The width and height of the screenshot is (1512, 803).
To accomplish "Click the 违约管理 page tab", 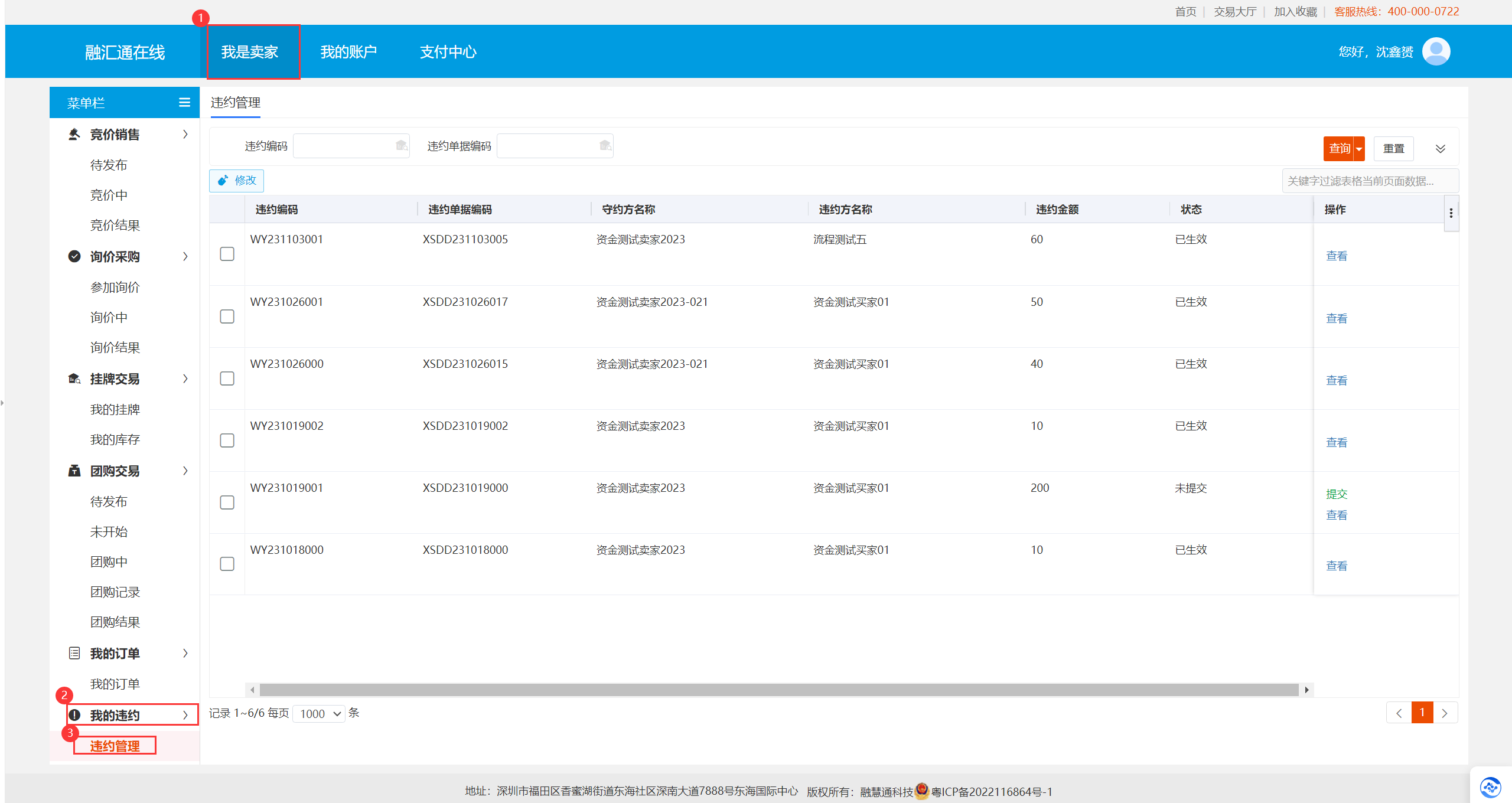I will 236,103.
